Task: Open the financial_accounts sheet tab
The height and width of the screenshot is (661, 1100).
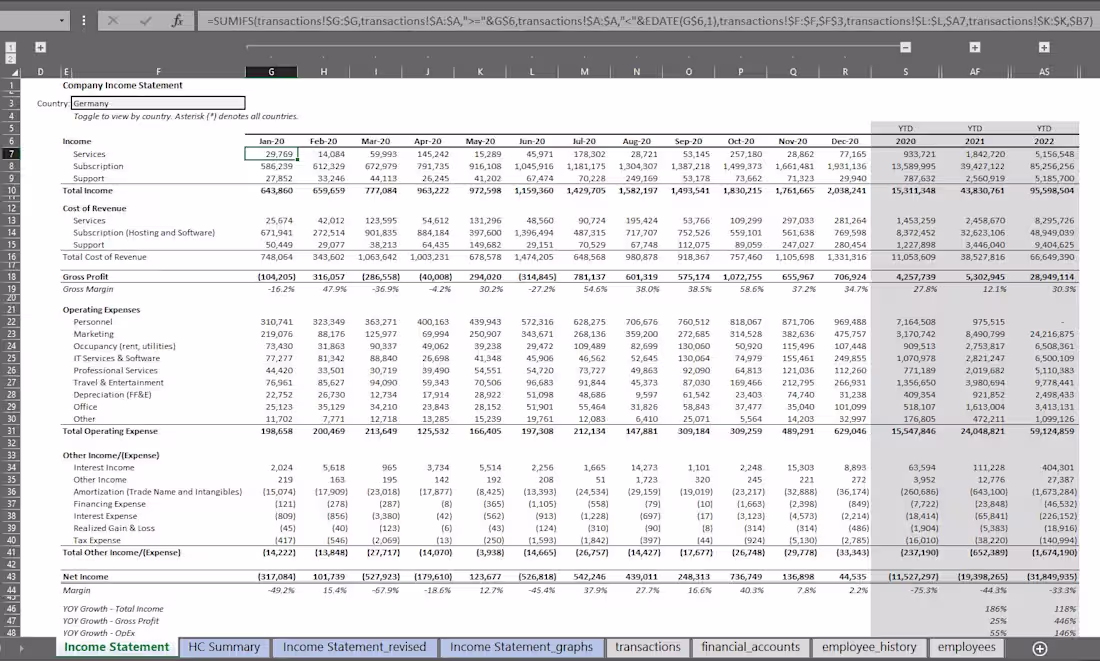Action: point(751,647)
